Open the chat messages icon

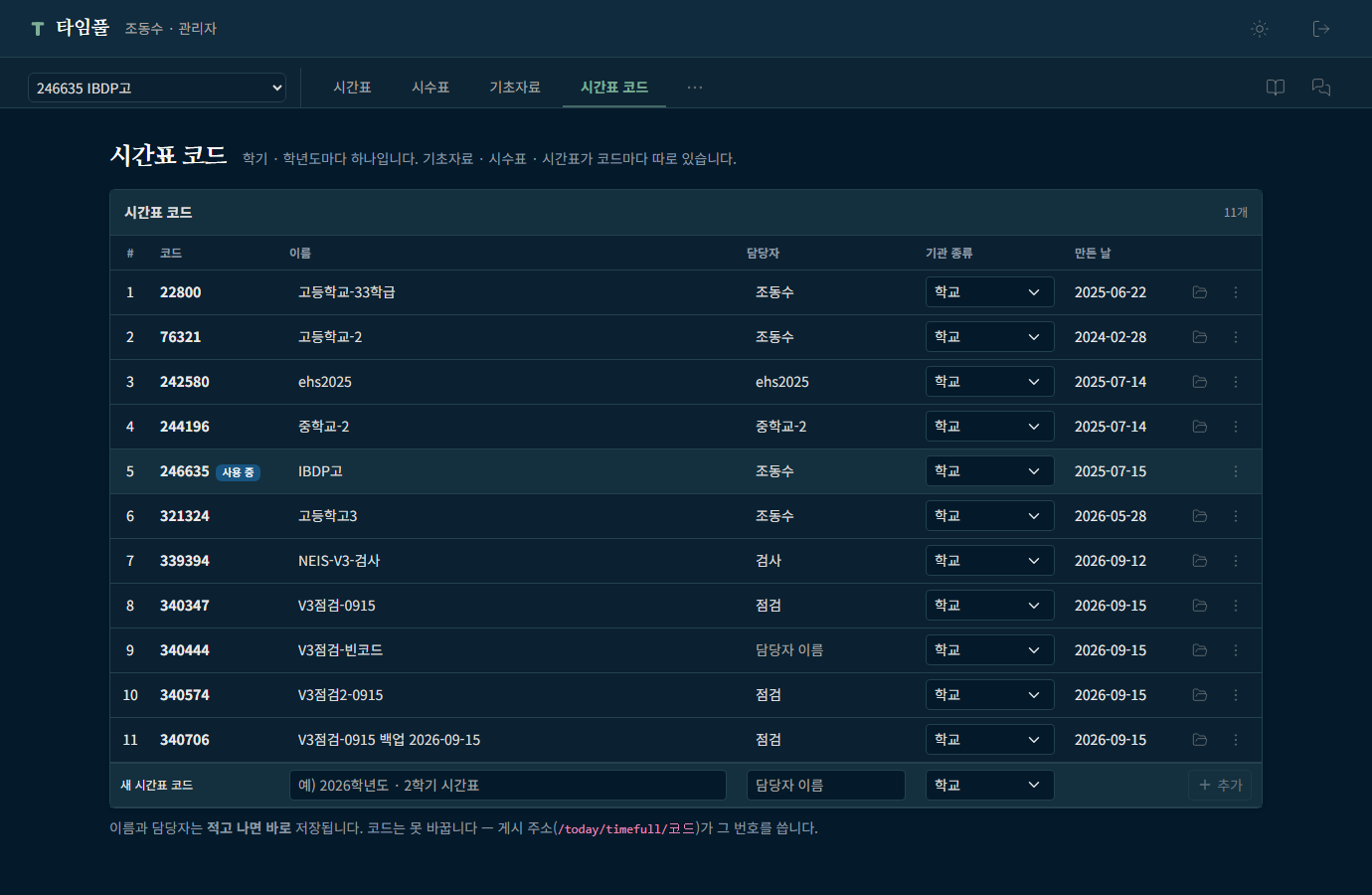[1321, 88]
